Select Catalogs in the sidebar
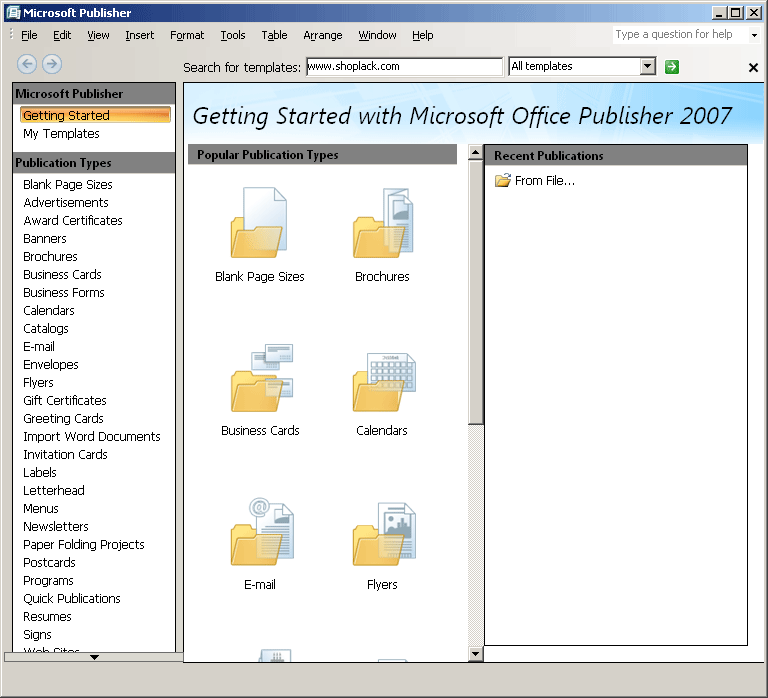Screen dimensions: 768x698 46,329
